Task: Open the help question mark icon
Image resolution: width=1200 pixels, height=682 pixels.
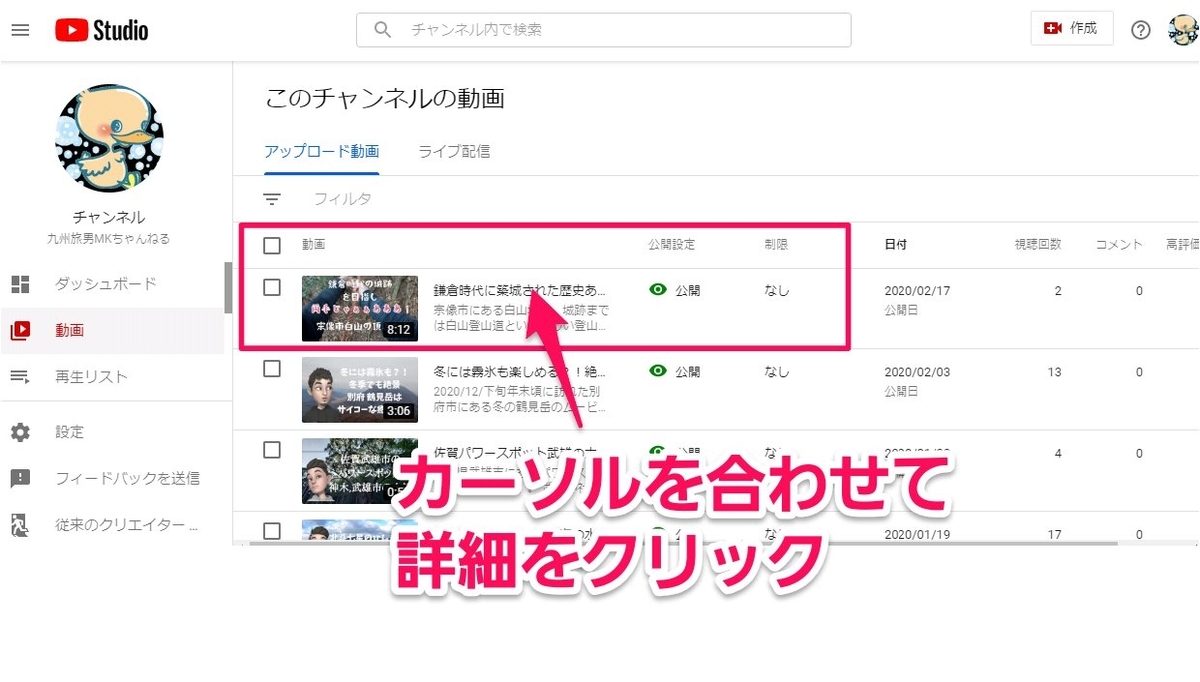Action: pos(1141,30)
